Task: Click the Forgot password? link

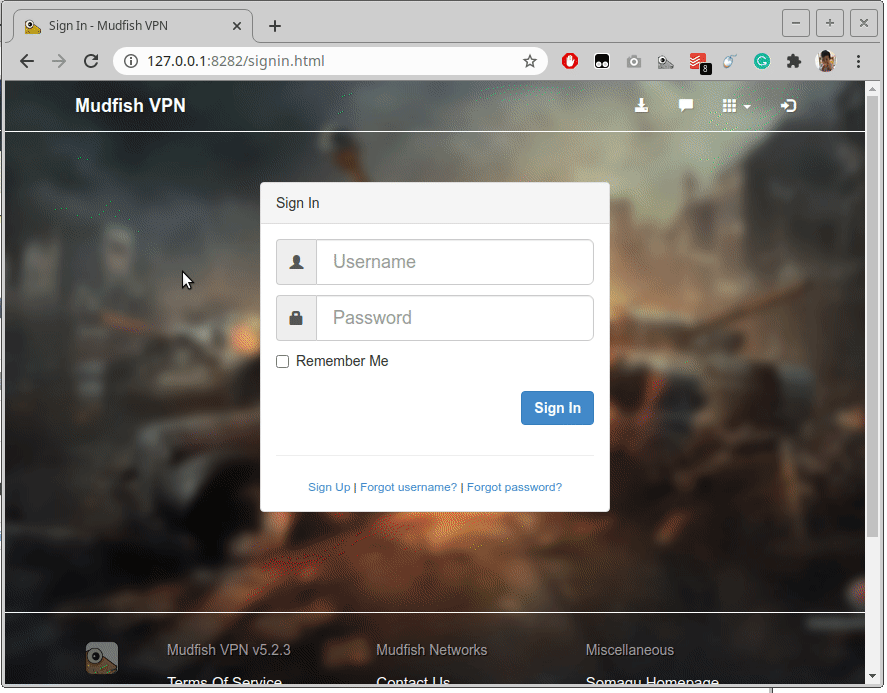Action: (x=514, y=487)
